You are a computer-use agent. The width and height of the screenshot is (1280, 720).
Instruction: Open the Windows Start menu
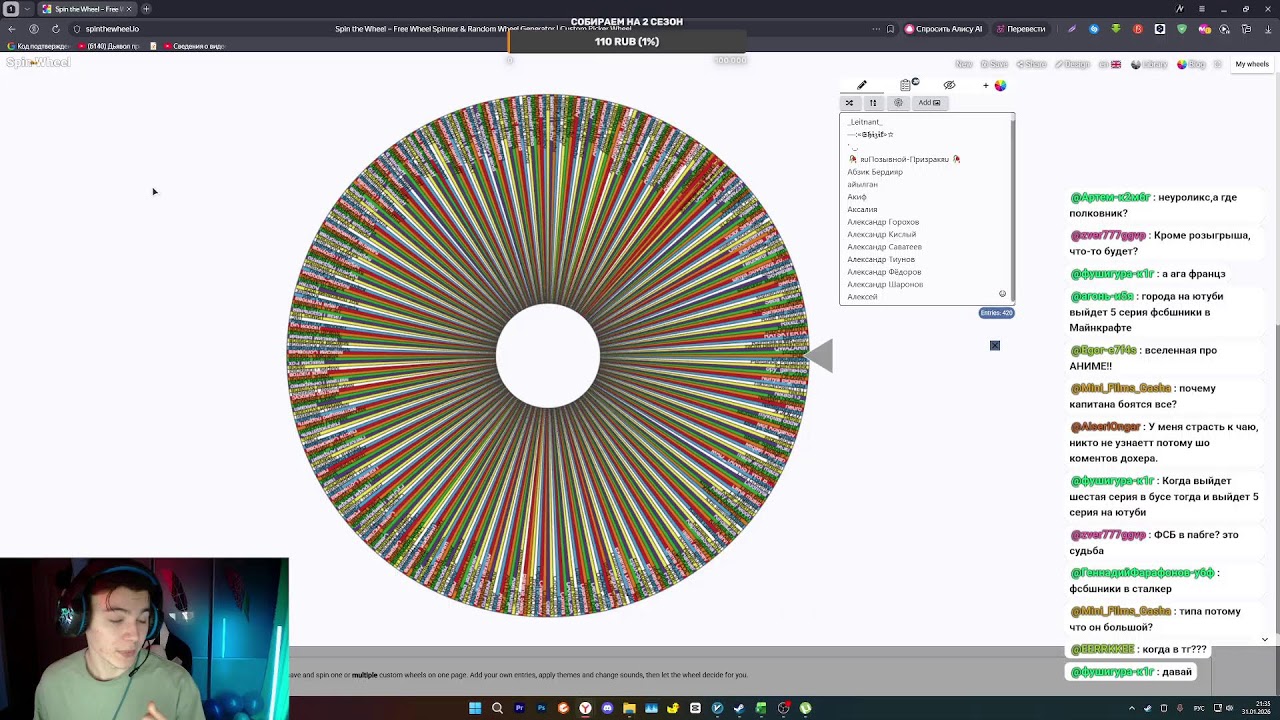click(x=475, y=708)
